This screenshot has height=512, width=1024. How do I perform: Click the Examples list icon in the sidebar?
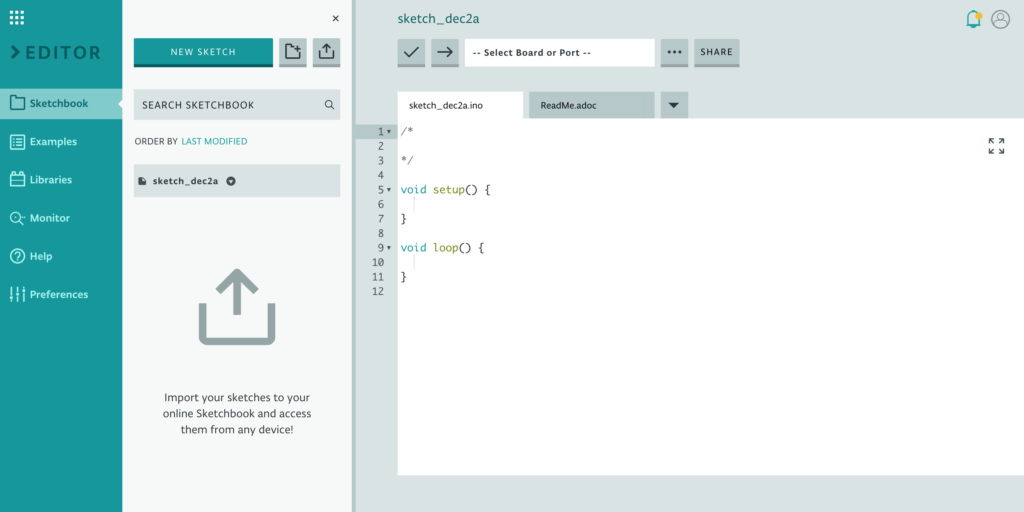[18, 142]
